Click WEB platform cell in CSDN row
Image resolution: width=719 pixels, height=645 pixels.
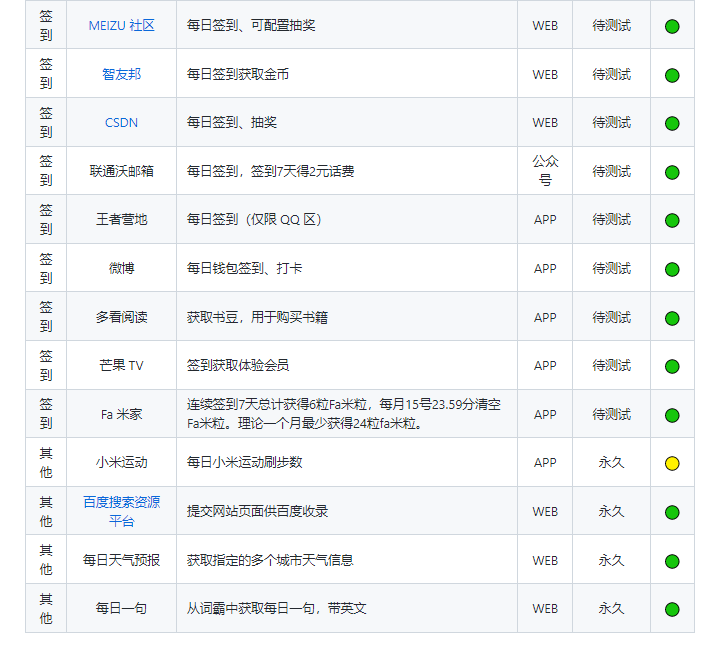coord(545,123)
